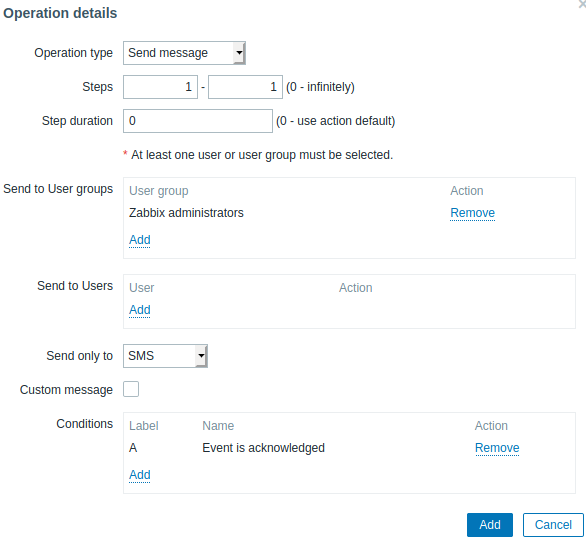Cancel the operation details

point(553,525)
